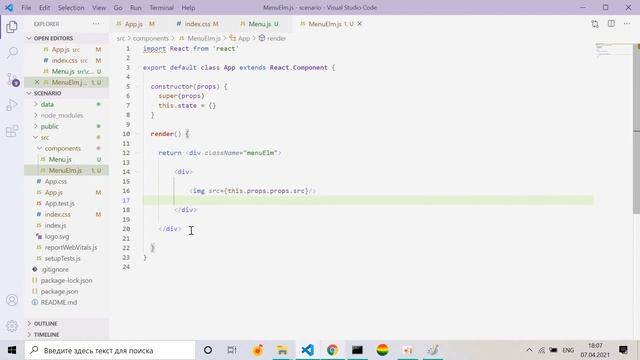The height and width of the screenshot is (360, 640).
Task: Open the Go menu
Action: point(118,8)
